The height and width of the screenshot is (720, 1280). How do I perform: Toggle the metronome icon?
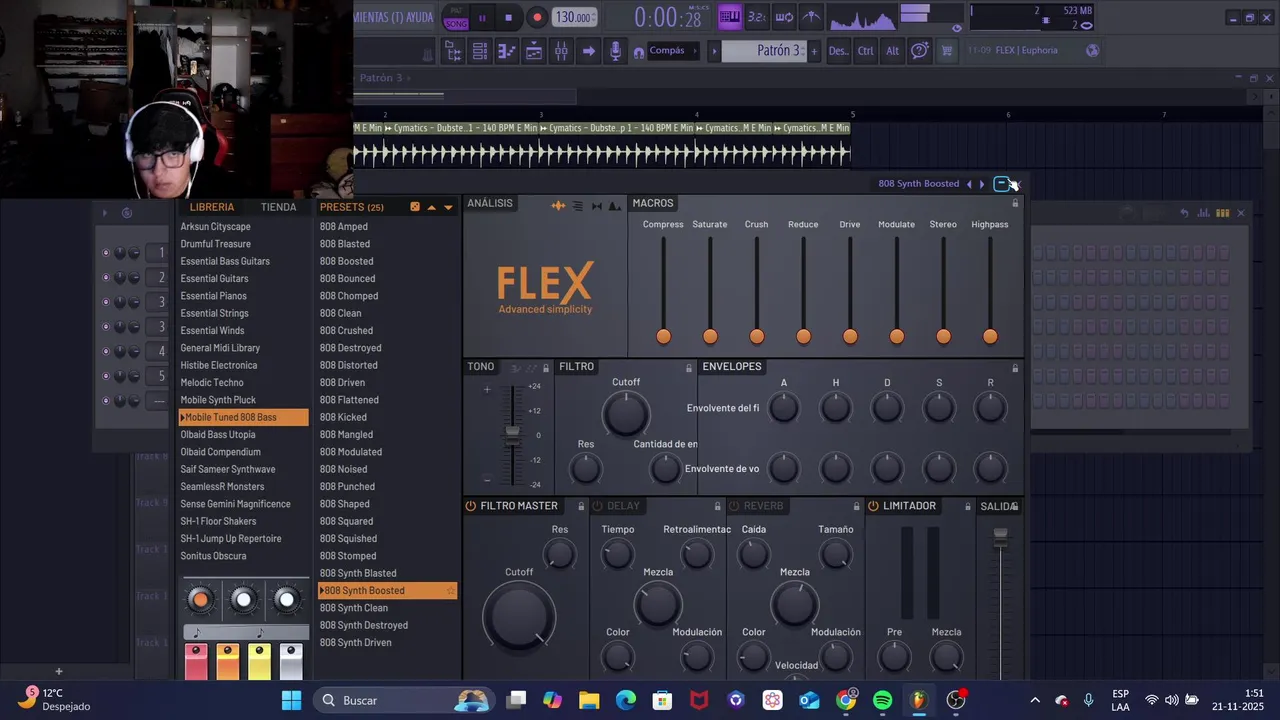click(x=811, y=17)
